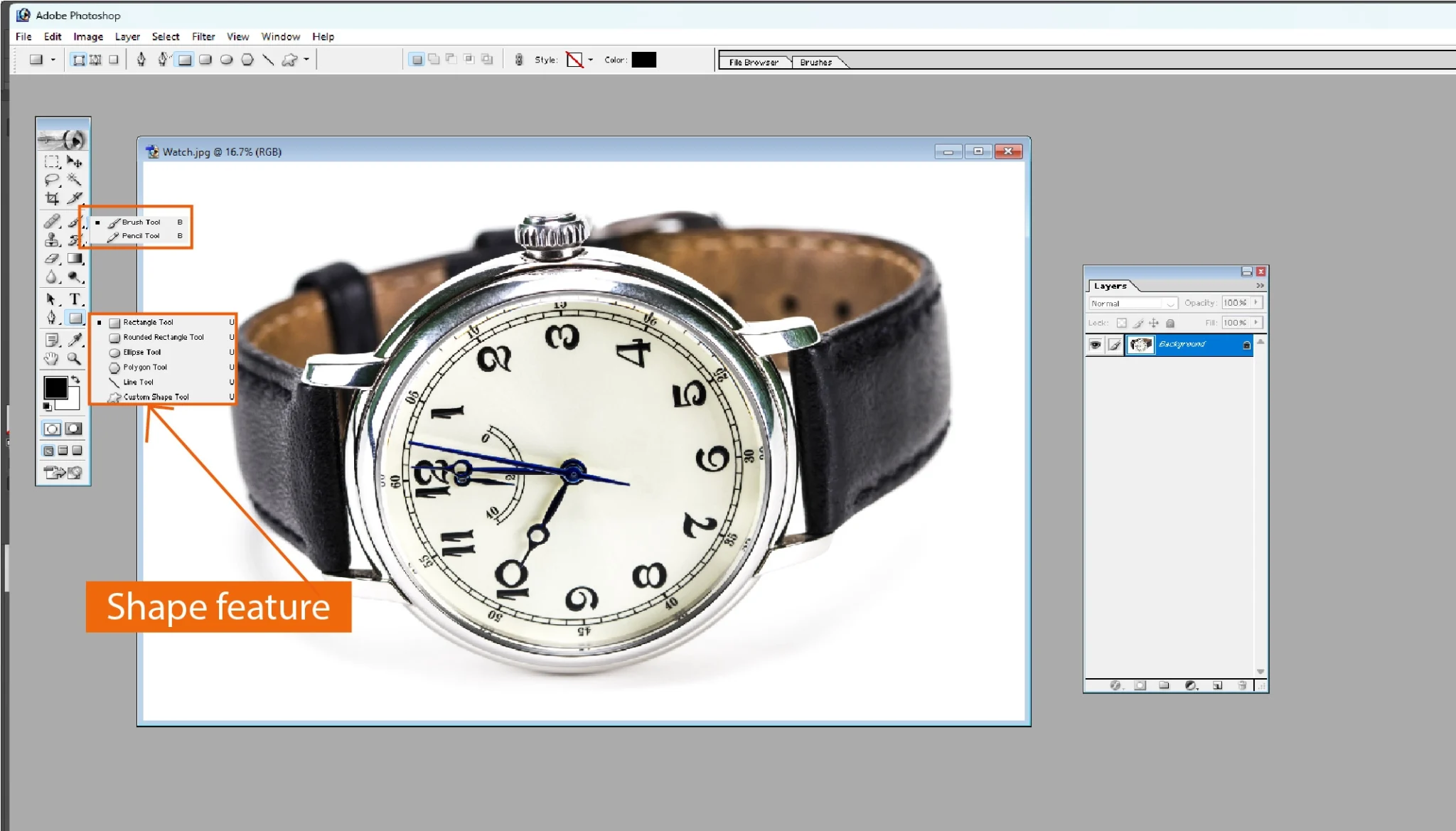
Task: Enable lock all in Layers panel
Action: coord(1170,323)
